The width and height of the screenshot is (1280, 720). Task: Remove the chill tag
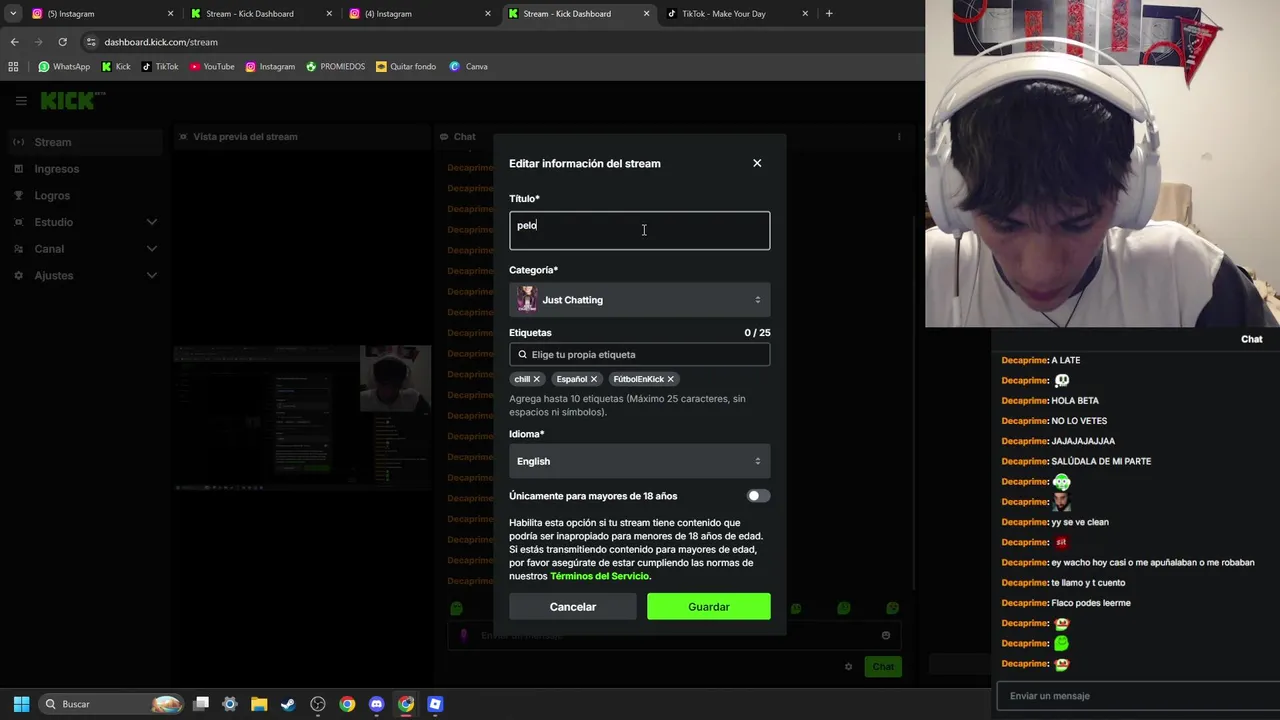click(537, 379)
